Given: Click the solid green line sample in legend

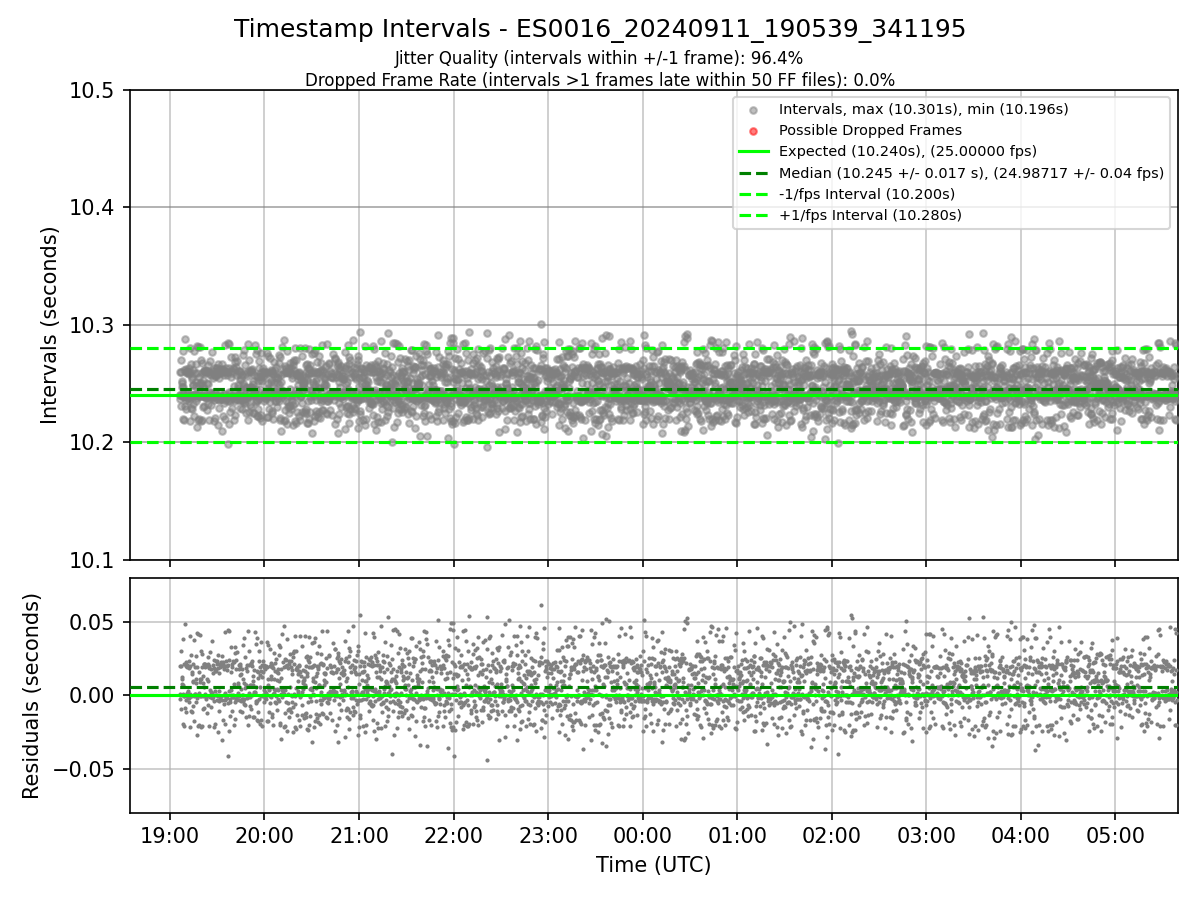Looking at the screenshot, I should [x=754, y=152].
